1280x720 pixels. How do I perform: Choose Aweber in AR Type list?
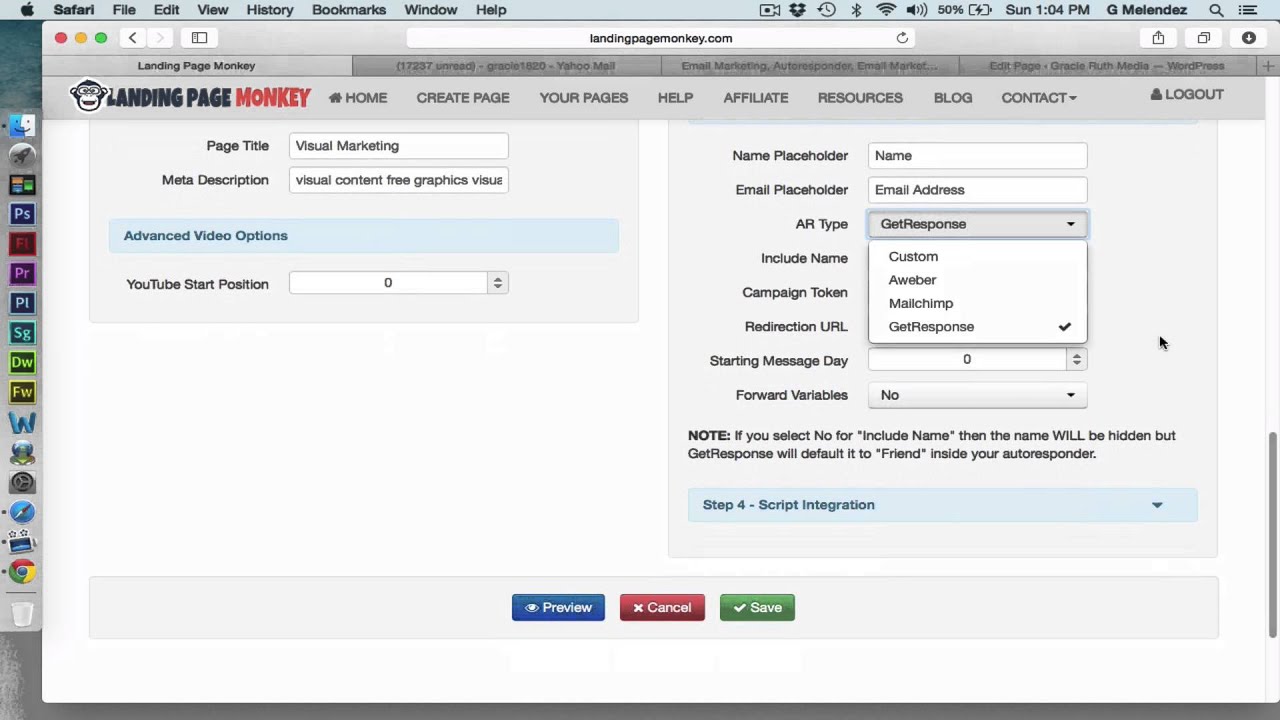977,280
